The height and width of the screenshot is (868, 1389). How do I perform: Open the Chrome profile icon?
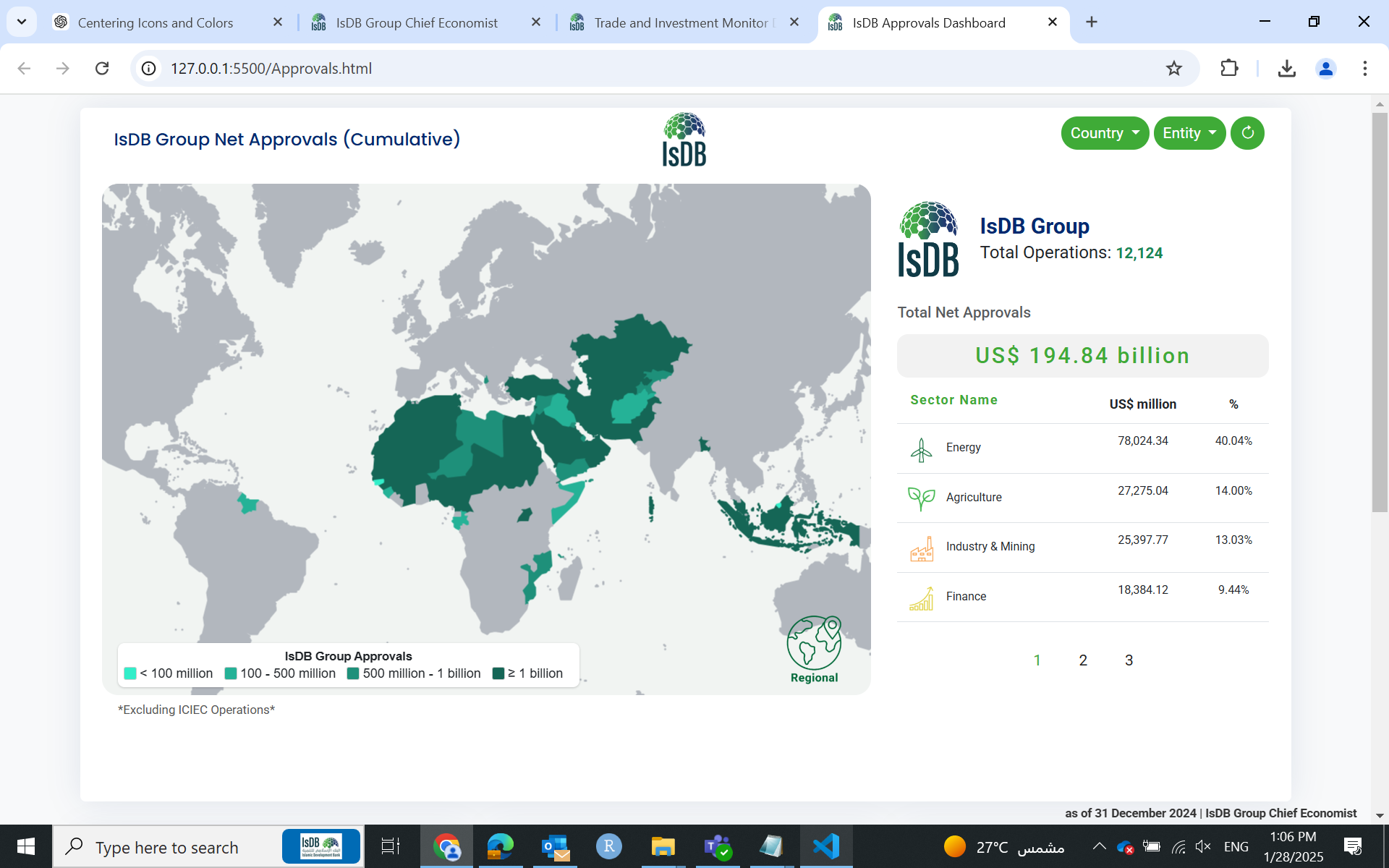1325,68
